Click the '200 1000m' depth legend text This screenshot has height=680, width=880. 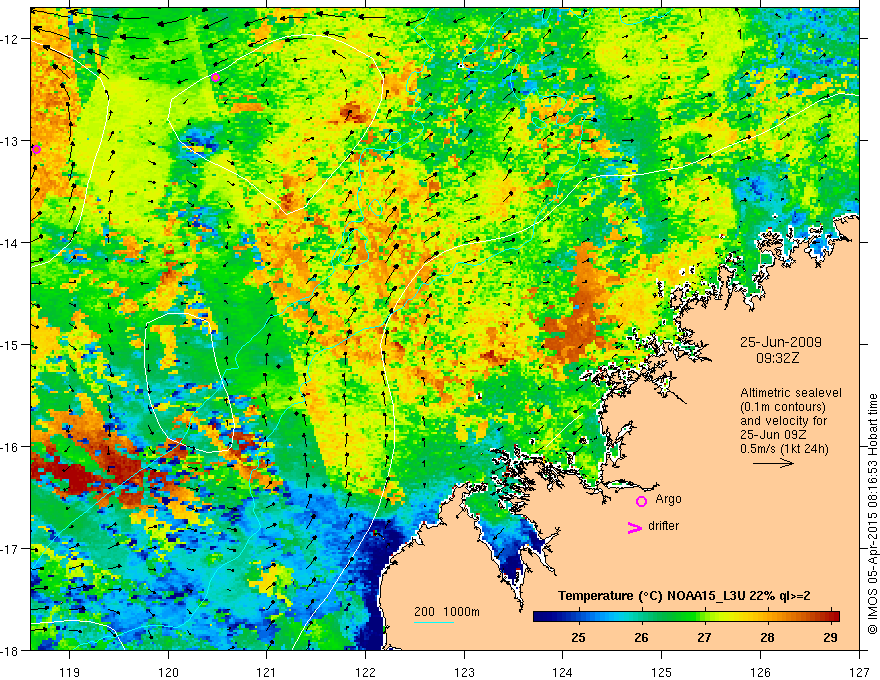(447, 612)
